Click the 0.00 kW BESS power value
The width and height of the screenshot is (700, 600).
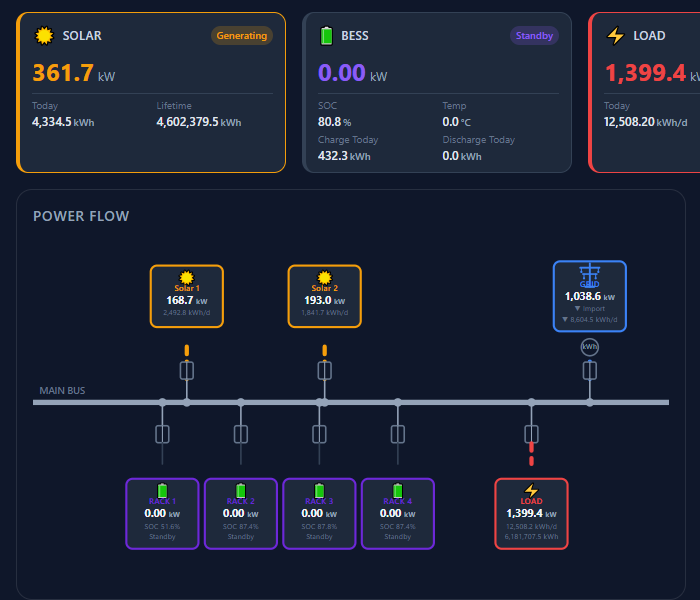pos(352,73)
